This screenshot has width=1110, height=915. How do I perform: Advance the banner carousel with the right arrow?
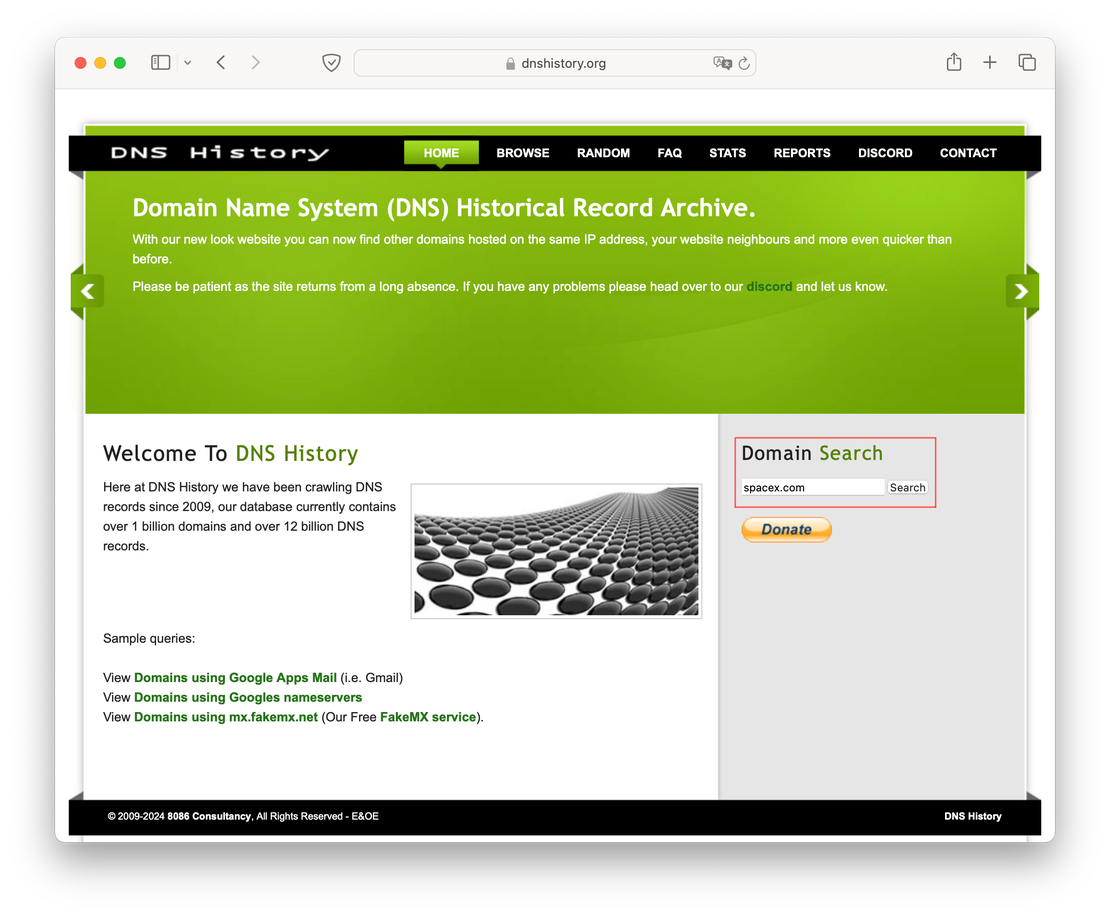pyautogui.click(x=1022, y=291)
